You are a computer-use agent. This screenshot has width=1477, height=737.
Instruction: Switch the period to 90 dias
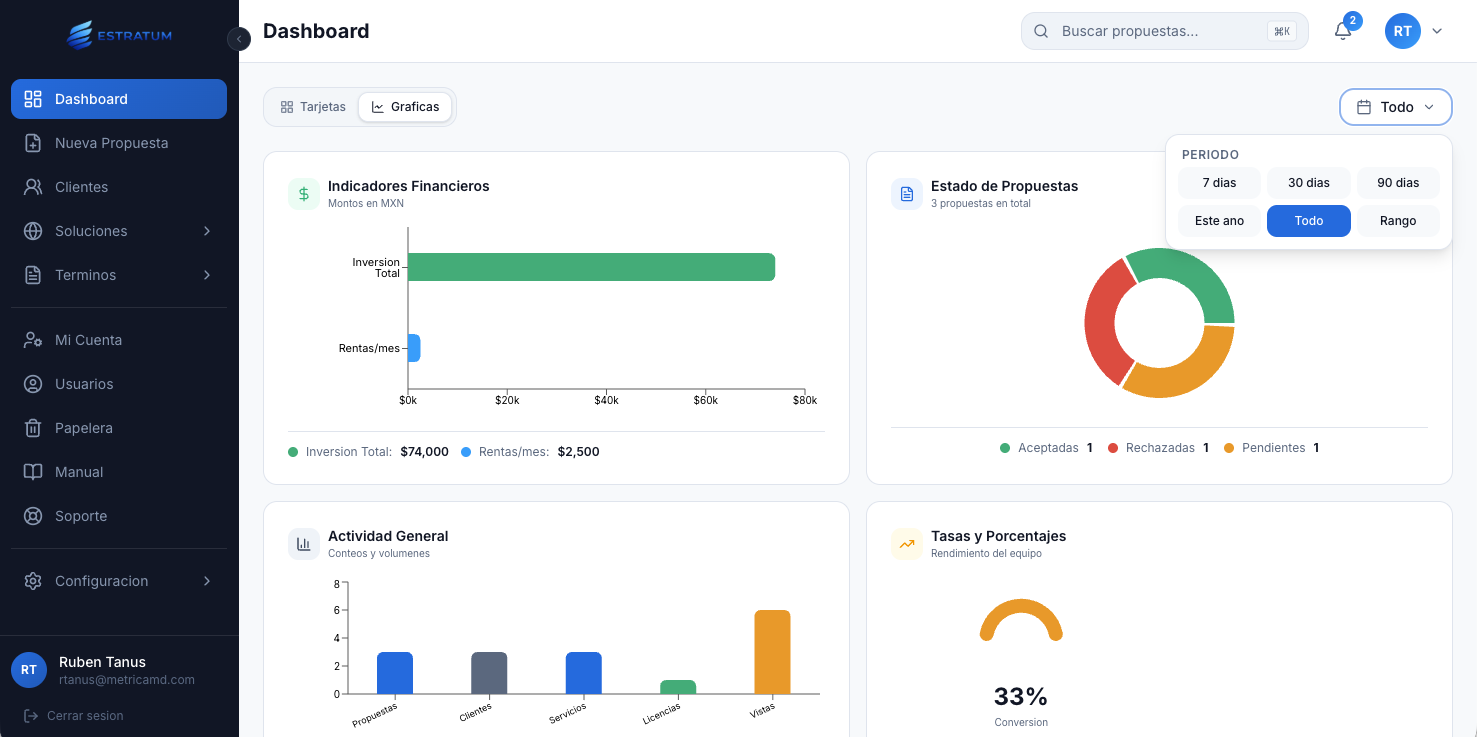(1398, 182)
